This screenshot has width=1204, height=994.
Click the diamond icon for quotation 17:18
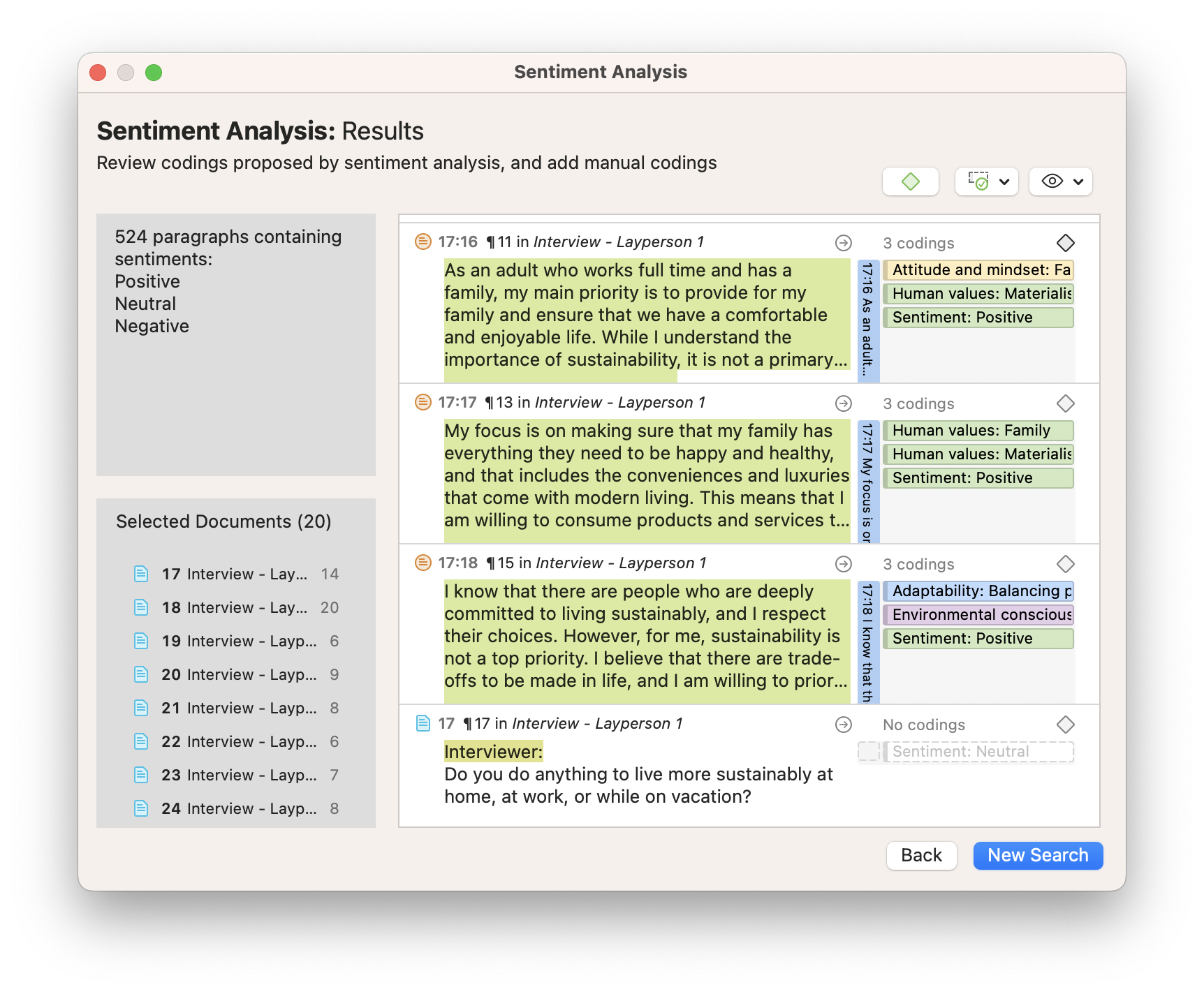tap(1065, 564)
